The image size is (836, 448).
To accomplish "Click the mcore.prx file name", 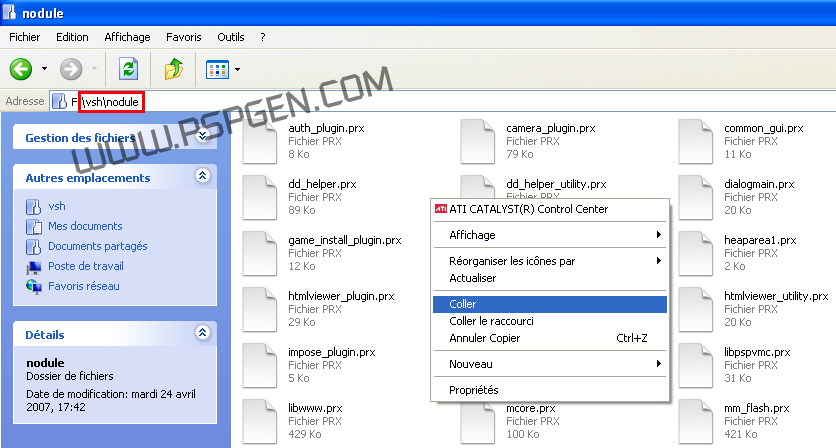I will click(x=530, y=408).
